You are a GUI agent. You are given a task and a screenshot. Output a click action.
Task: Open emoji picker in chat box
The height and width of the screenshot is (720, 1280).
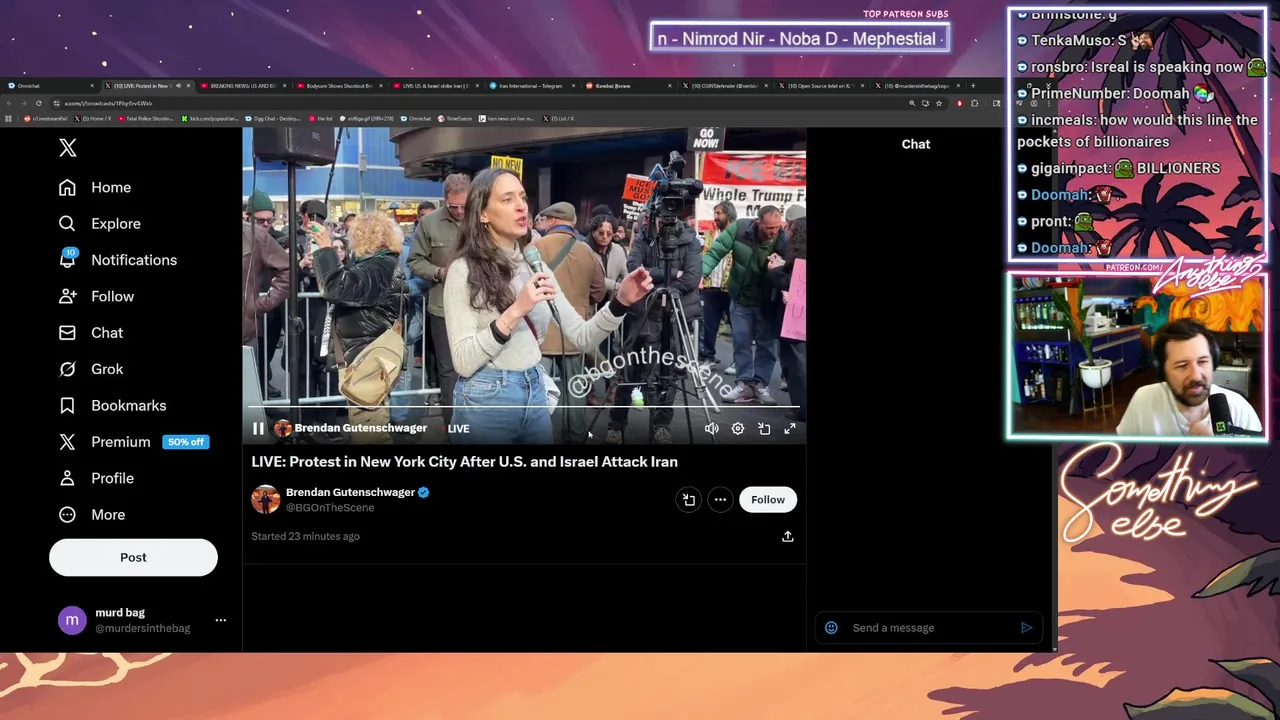[x=831, y=628]
